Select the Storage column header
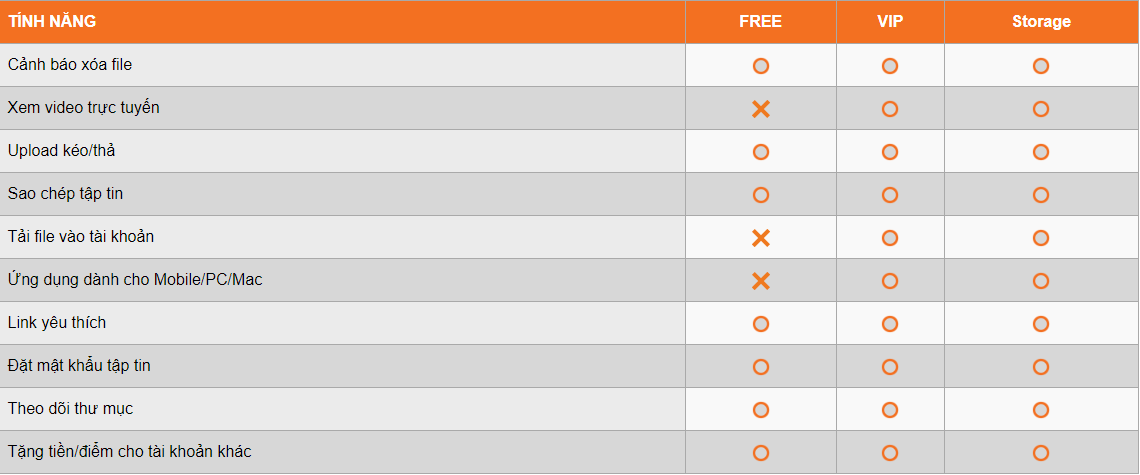This screenshot has width=1140, height=475. (x=1040, y=21)
